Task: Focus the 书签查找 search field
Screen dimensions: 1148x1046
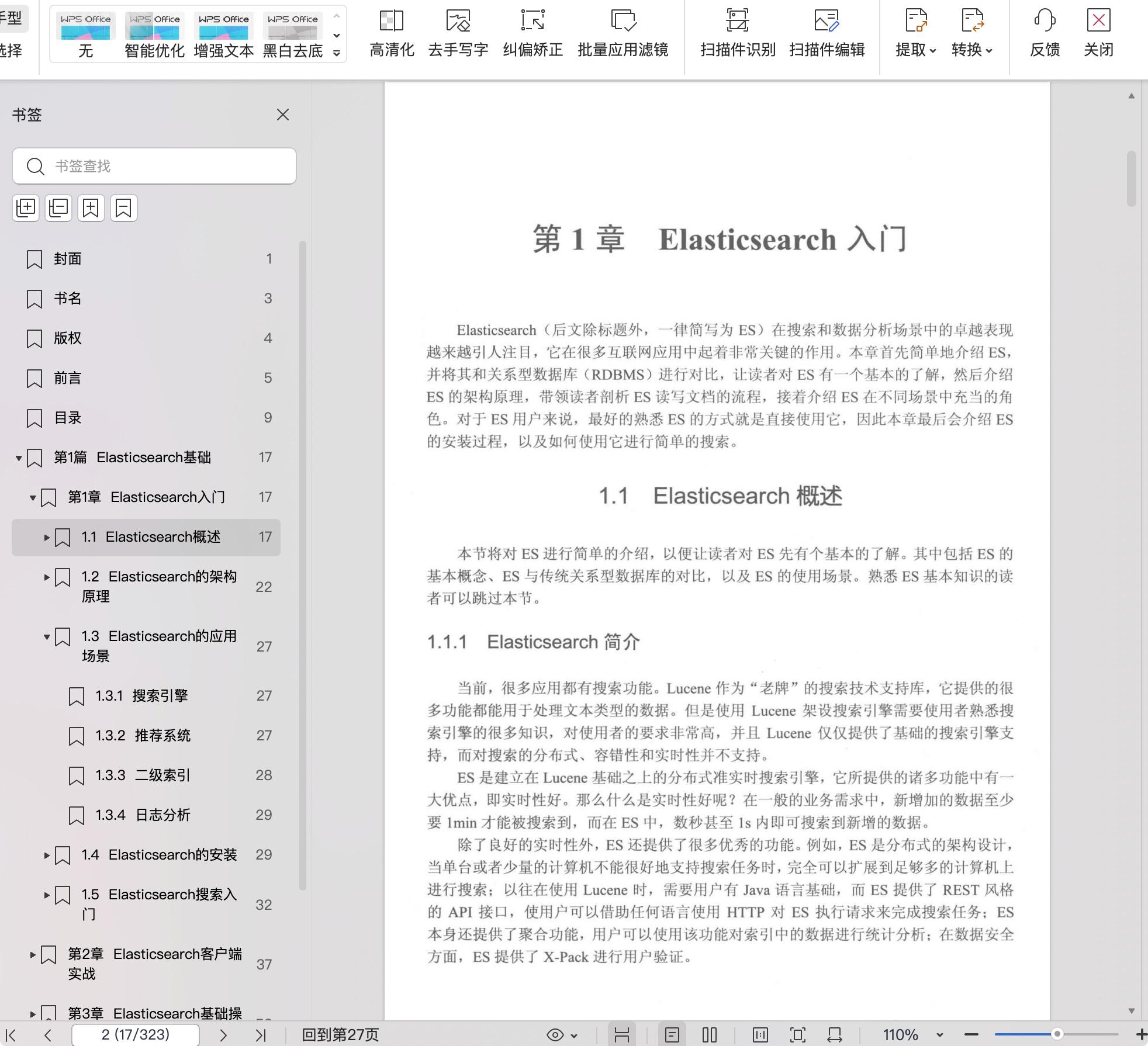Action: tap(154, 166)
